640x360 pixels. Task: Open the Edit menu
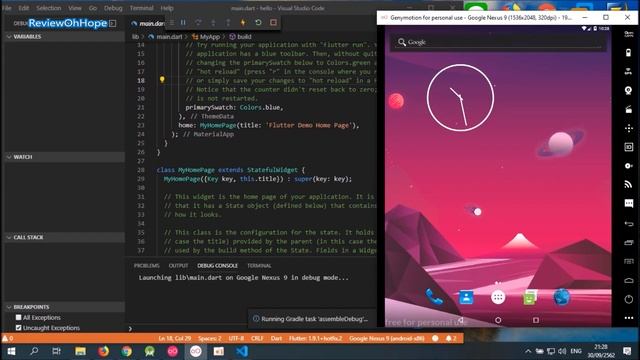24,8
